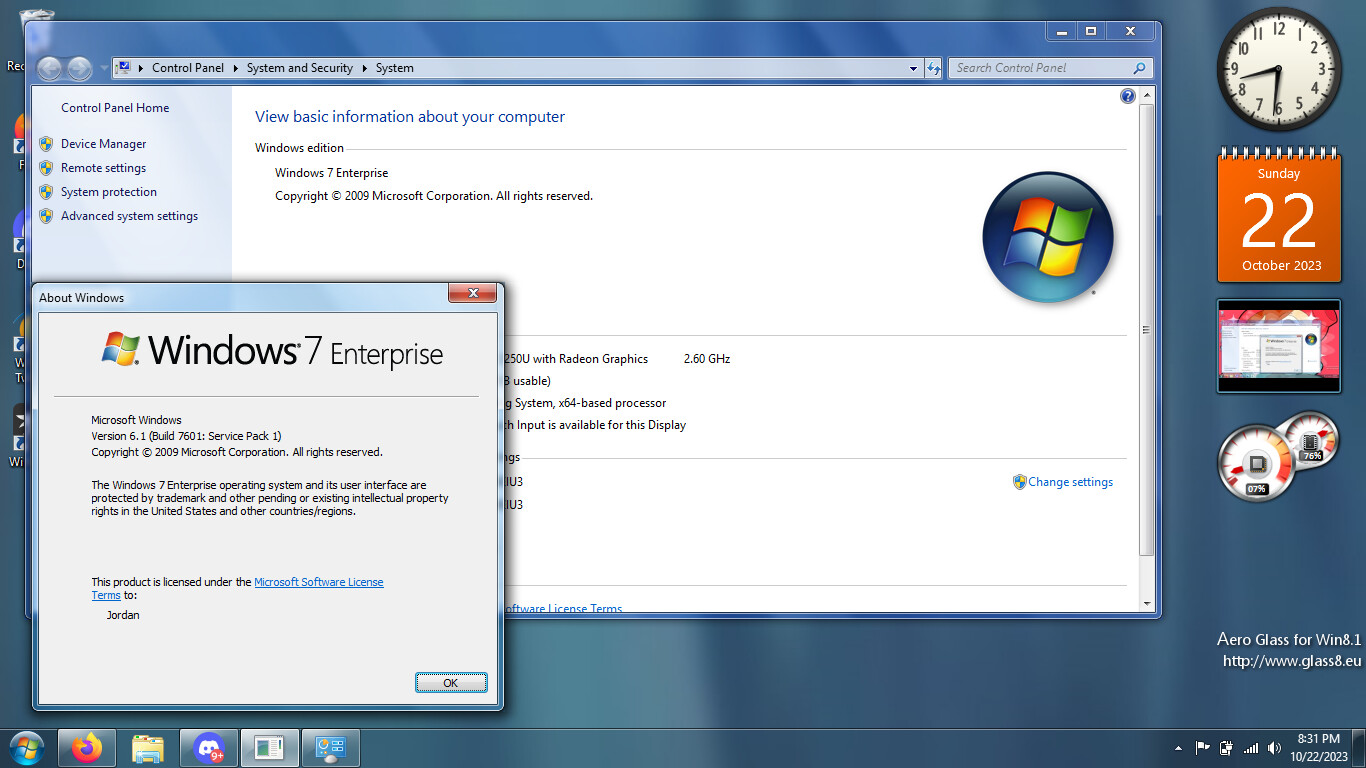Open Discord from the taskbar
This screenshot has height=768, width=1366.
point(209,748)
